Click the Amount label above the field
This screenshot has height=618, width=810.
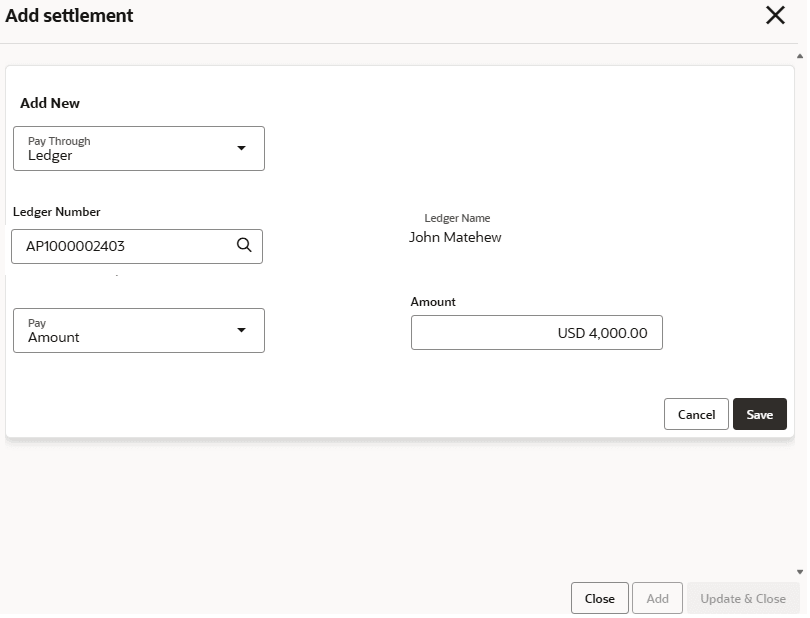click(433, 302)
